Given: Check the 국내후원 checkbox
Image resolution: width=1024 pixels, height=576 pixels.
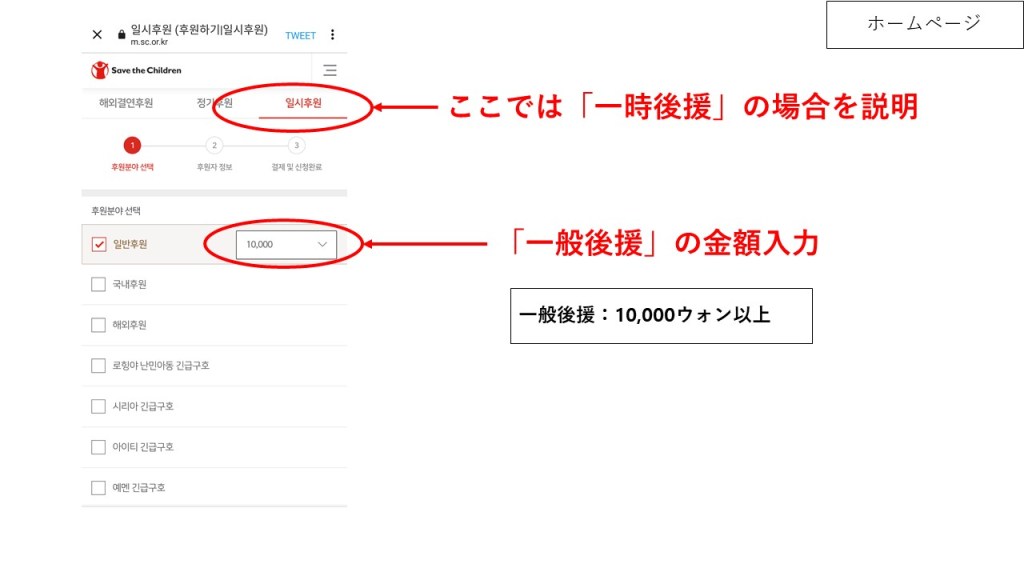Looking at the screenshot, I should pyautogui.click(x=99, y=285).
